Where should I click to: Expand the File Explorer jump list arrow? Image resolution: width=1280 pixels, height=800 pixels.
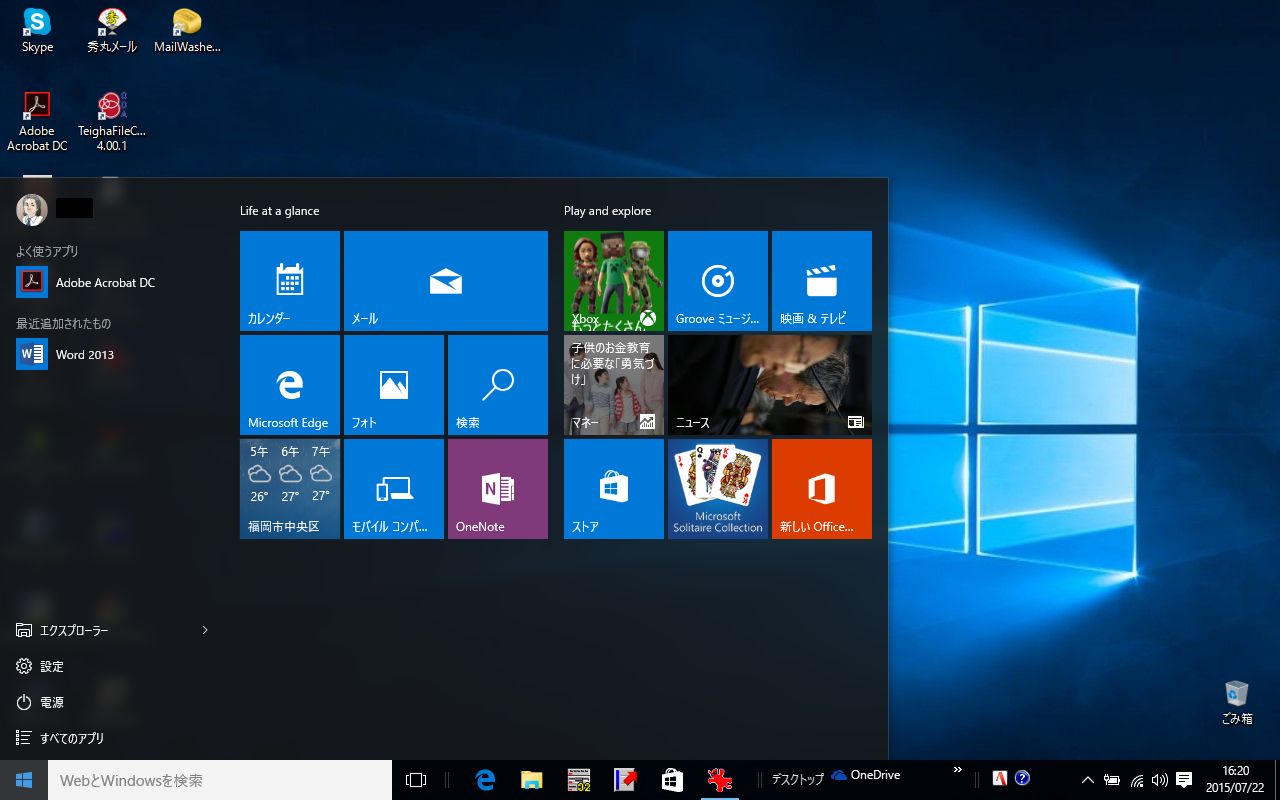(x=205, y=630)
